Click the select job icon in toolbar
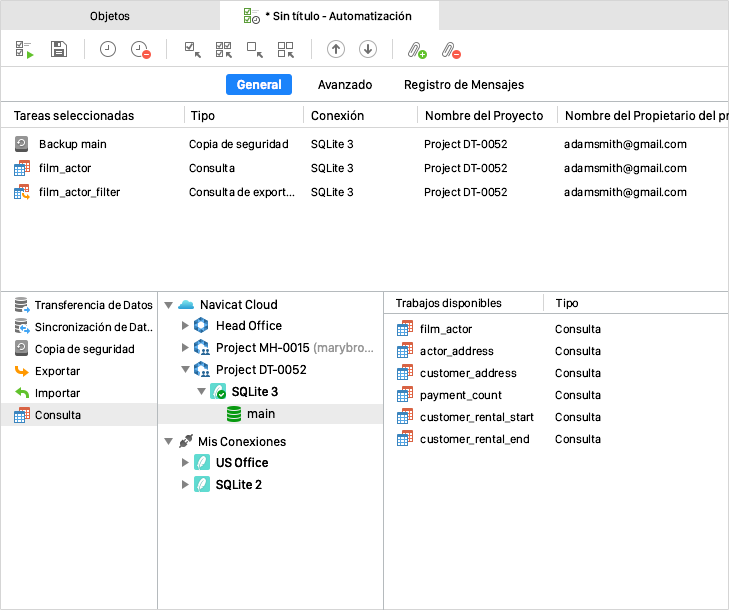The width and height of the screenshot is (729, 610). point(192,49)
